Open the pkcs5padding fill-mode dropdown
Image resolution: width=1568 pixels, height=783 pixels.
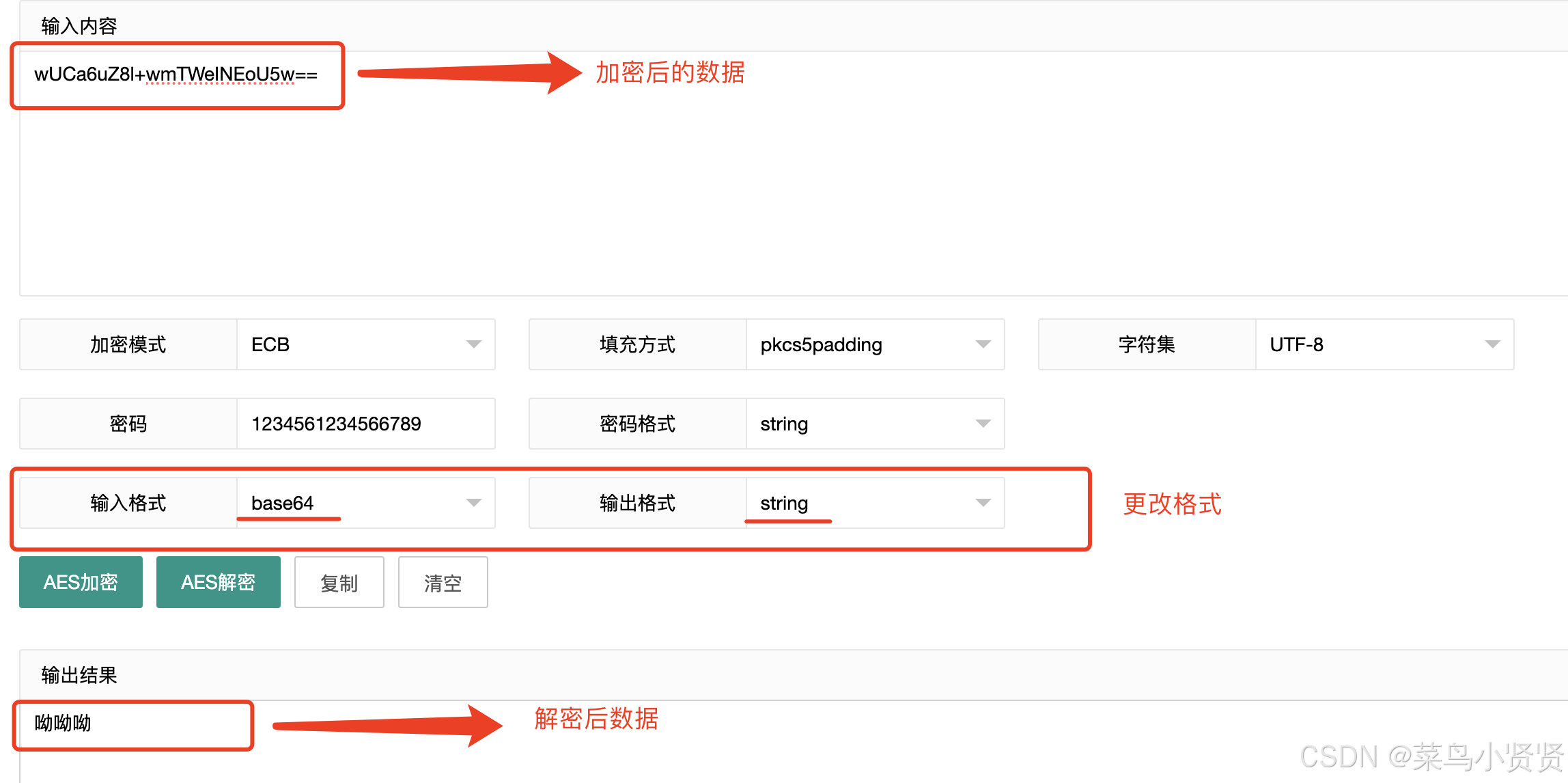[x=874, y=344]
